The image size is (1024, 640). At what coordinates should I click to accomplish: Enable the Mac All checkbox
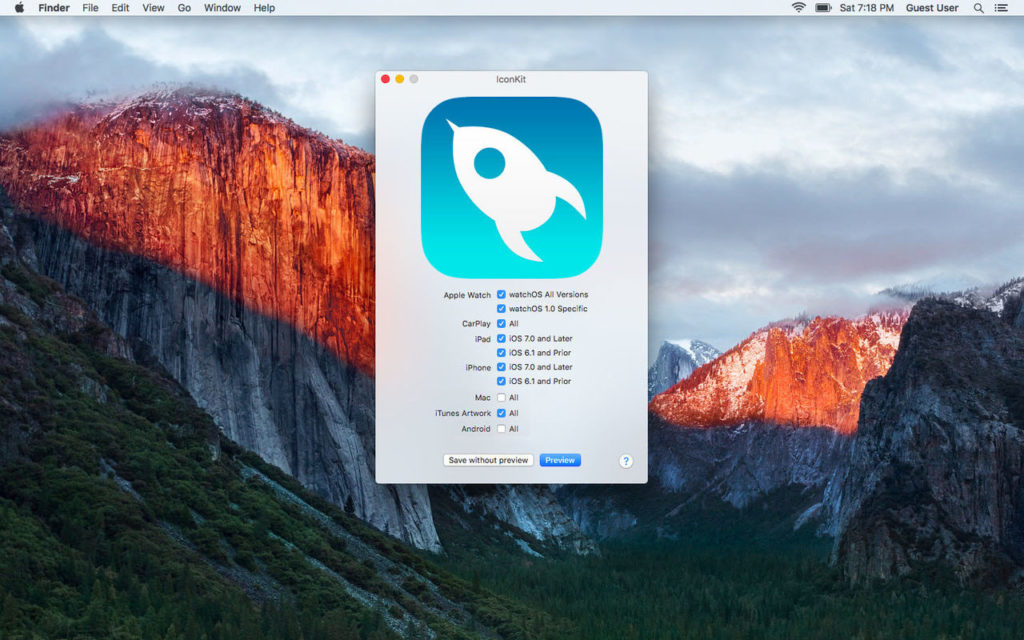tap(502, 397)
